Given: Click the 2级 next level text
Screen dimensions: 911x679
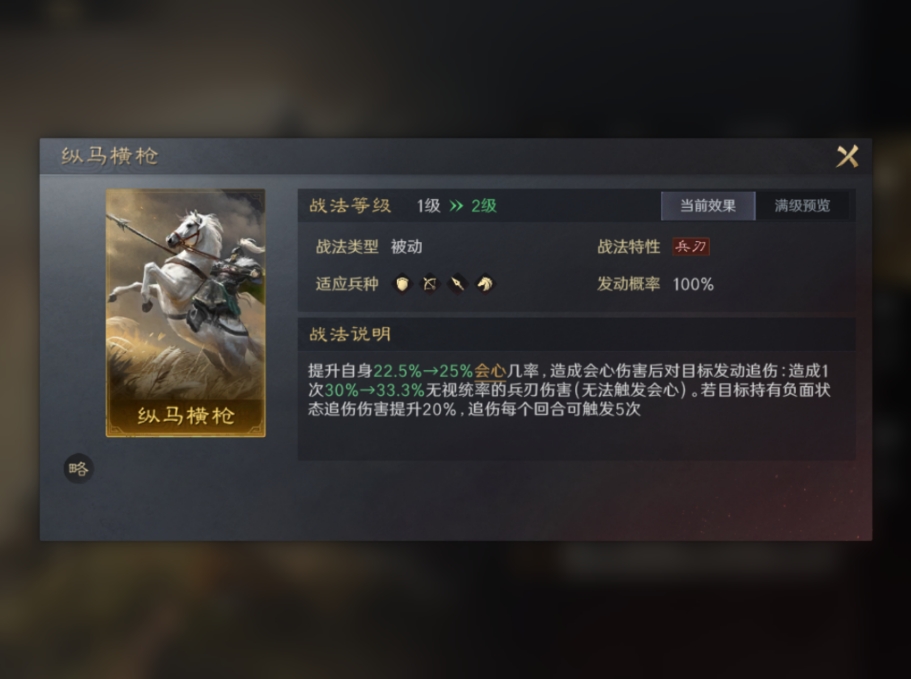Looking at the screenshot, I should [484, 206].
